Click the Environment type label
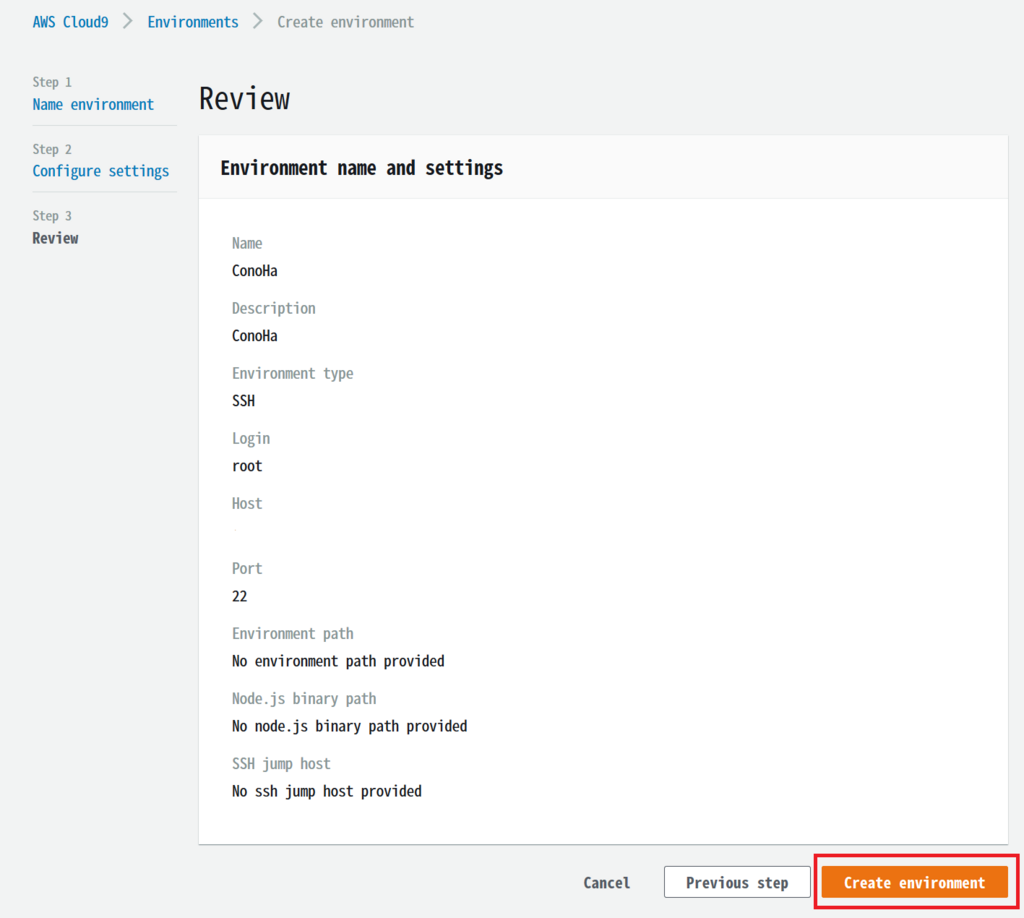The height and width of the screenshot is (918, 1024). [293, 373]
